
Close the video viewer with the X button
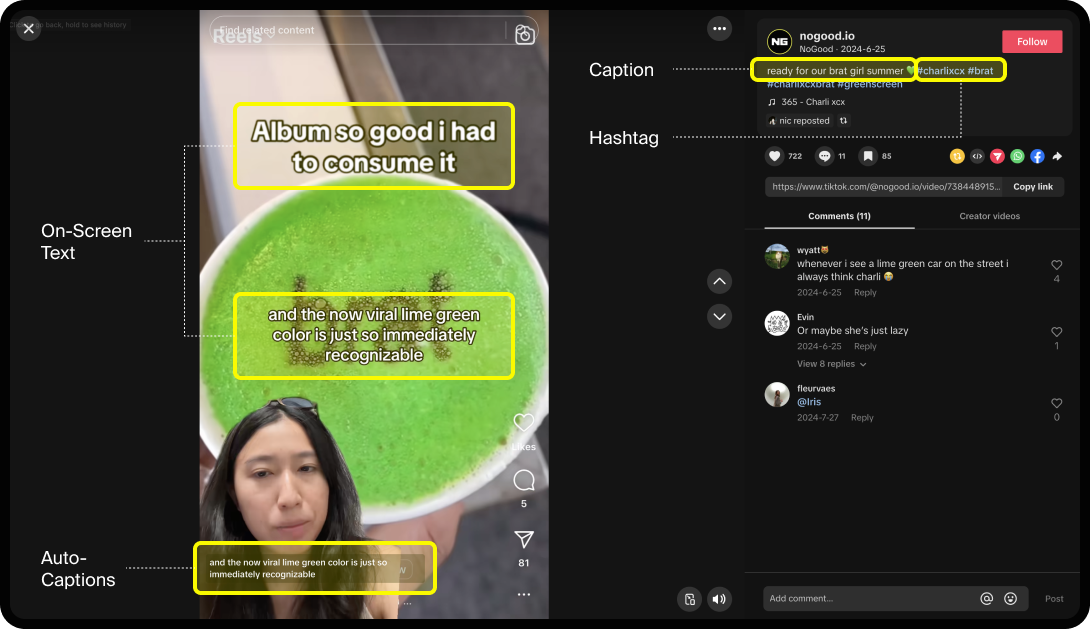[29, 28]
